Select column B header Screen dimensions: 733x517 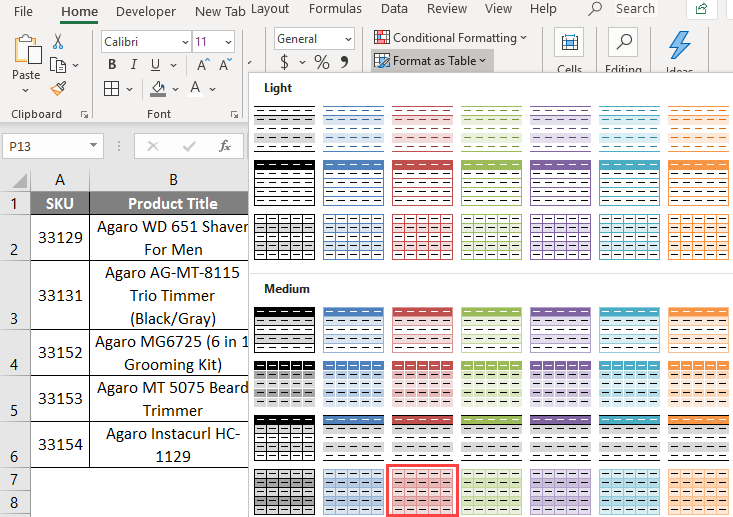[173, 180]
